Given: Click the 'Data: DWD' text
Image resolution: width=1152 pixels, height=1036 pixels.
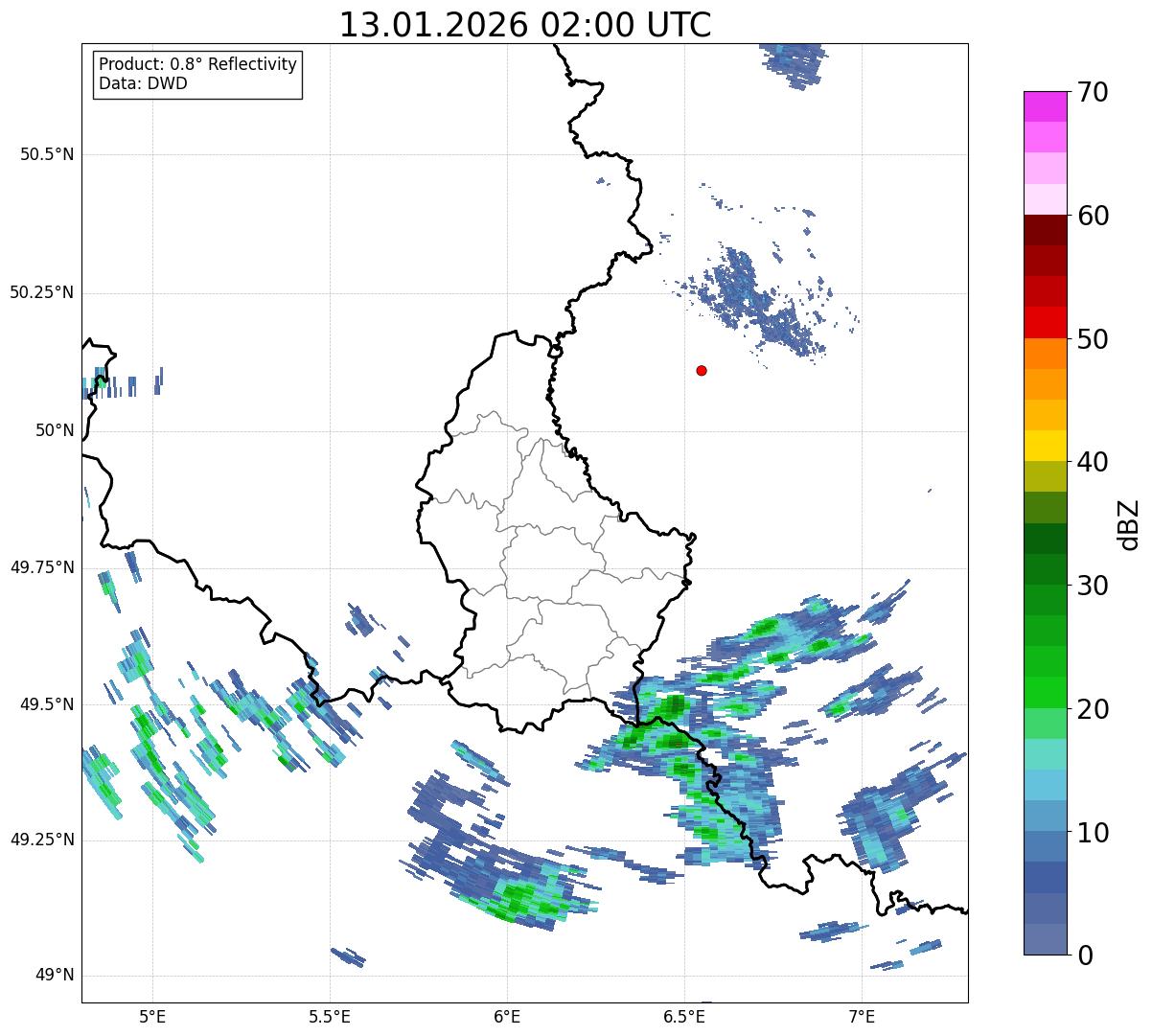Looking at the screenshot, I should pos(144,83).
